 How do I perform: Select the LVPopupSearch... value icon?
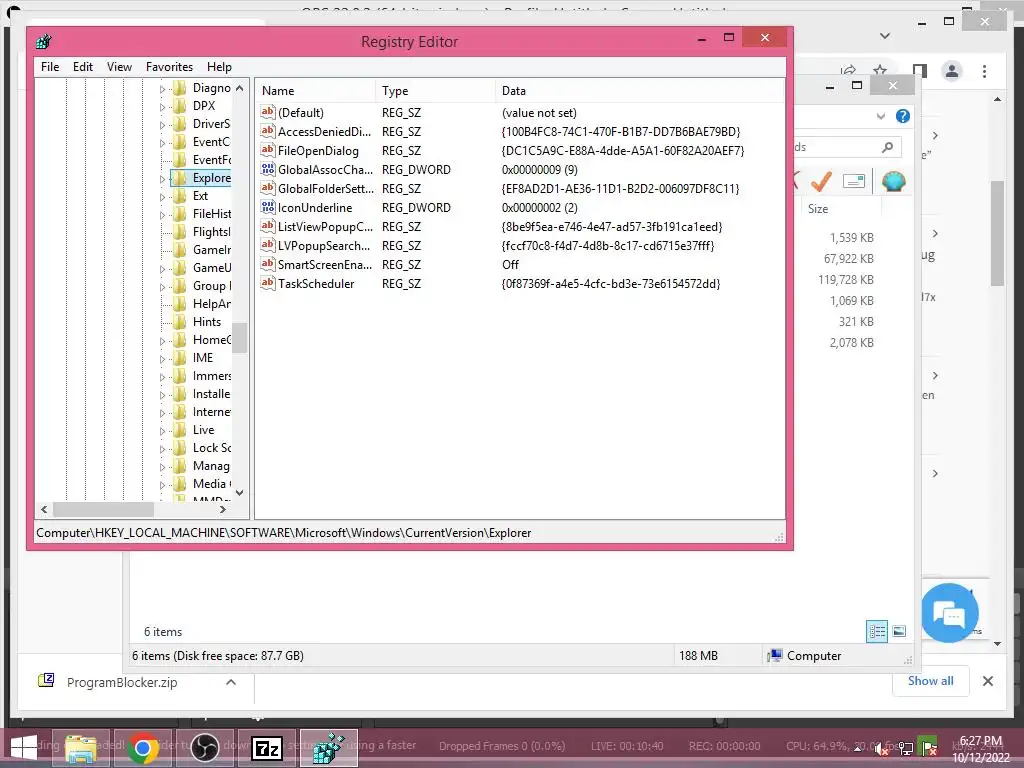click(x=268, y=245)
